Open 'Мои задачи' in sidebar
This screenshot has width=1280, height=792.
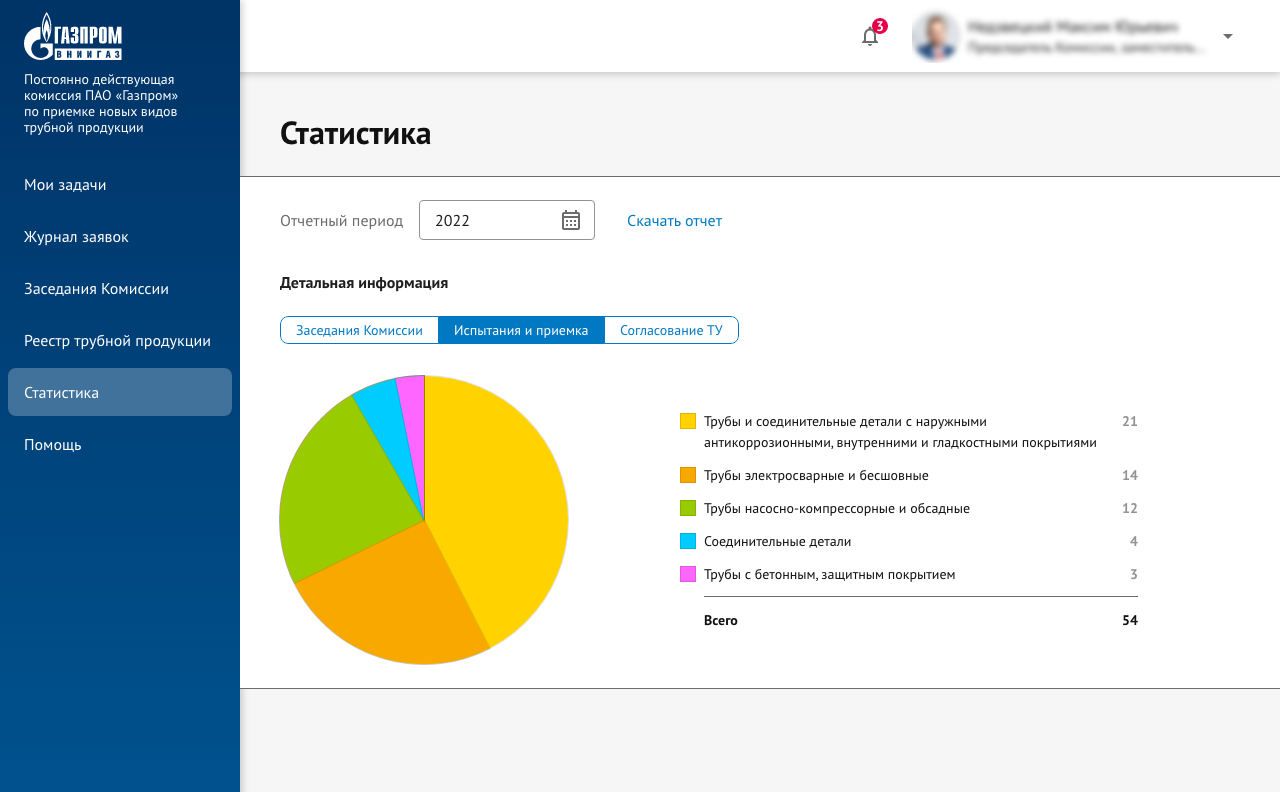click(x=65, y=185)
